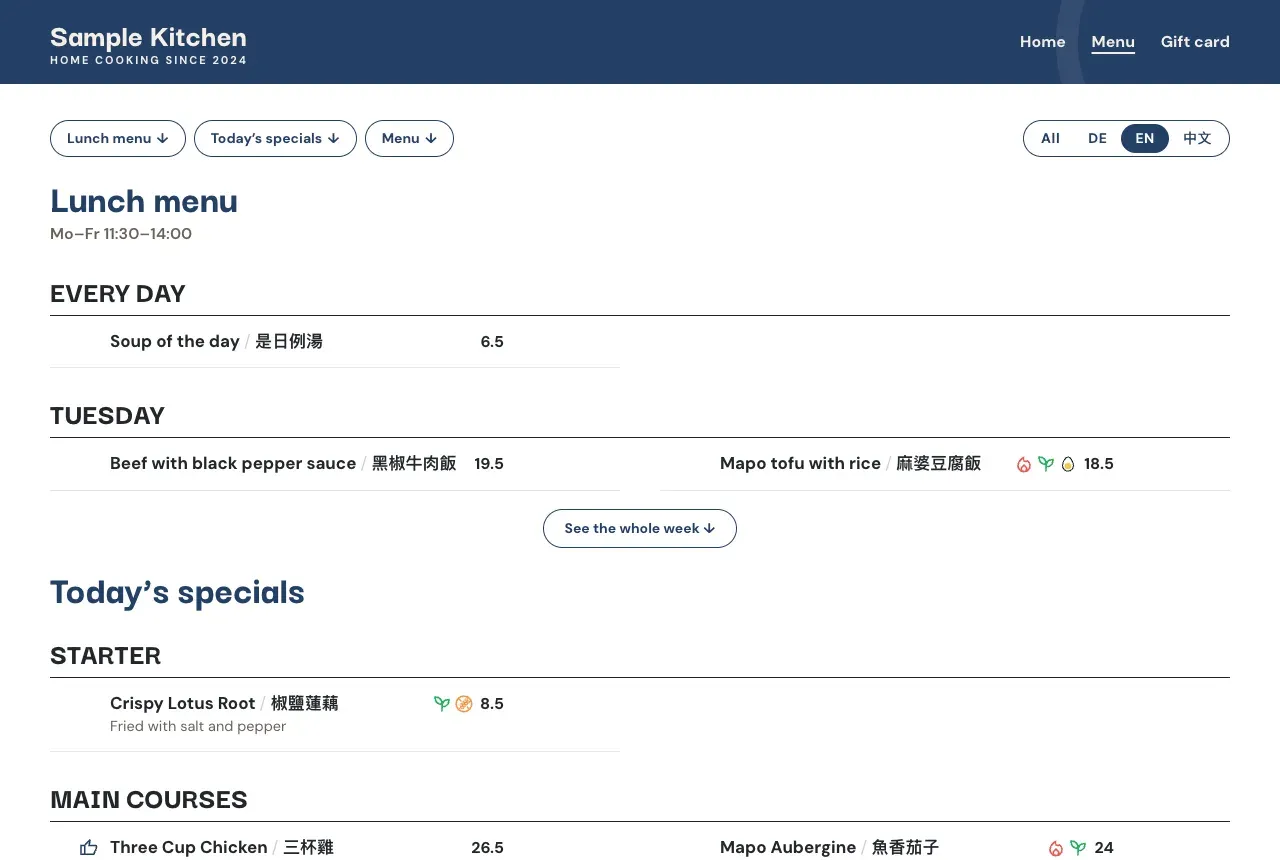Jump to the Lunch menu section button

point(118,139)
